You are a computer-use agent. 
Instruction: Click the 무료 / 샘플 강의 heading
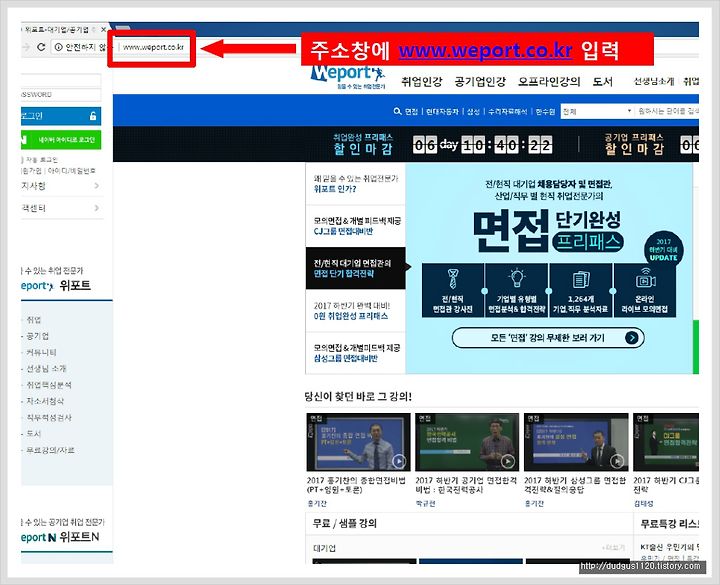[x=345, y=523]
